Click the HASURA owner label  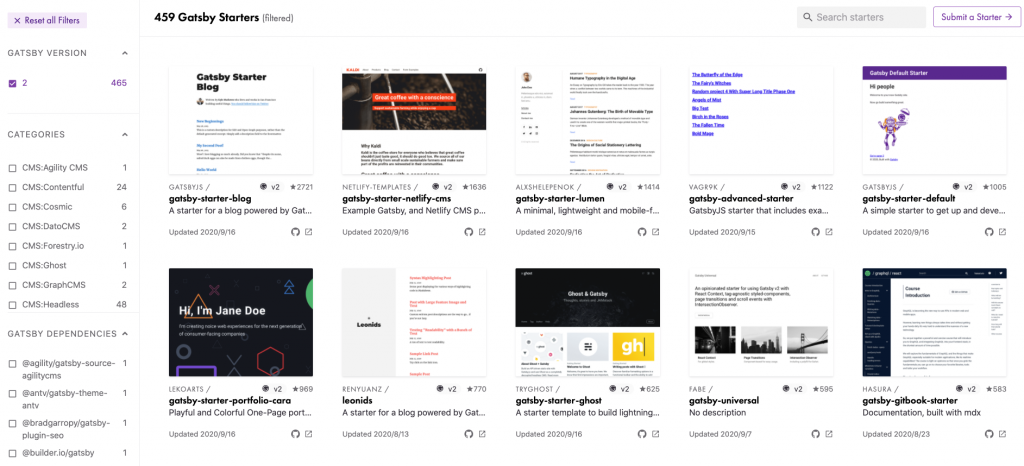(877, 389)
